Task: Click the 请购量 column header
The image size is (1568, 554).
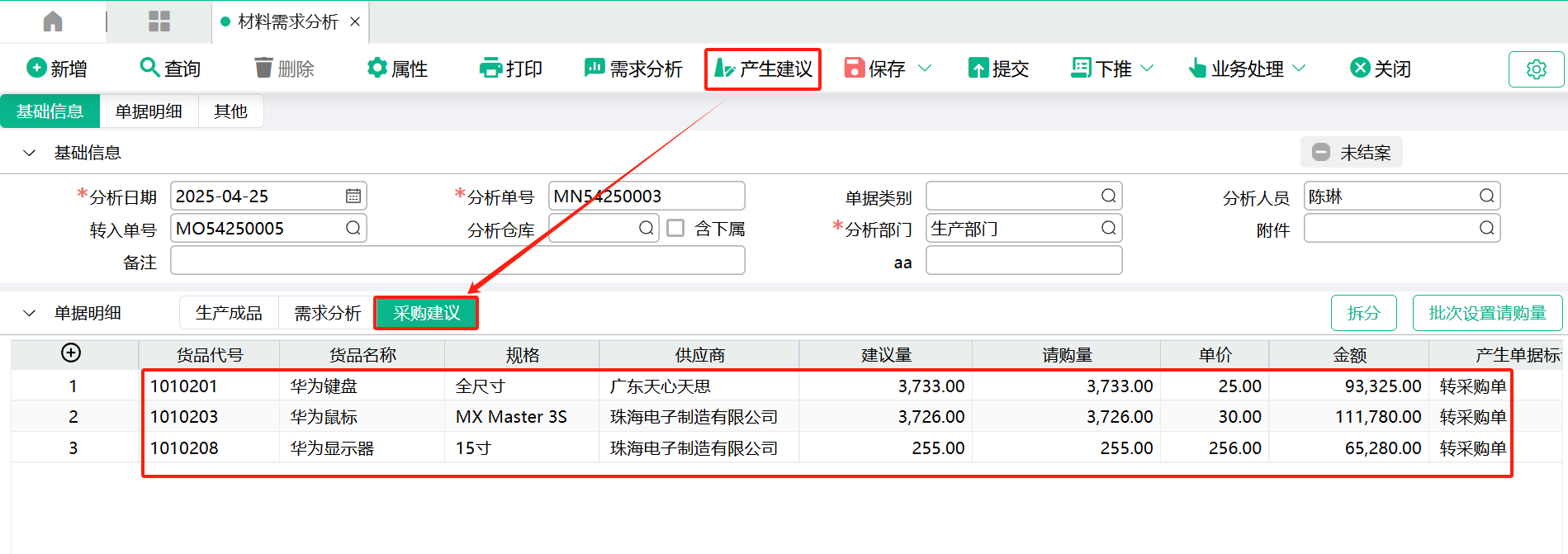Action: pos(1067,355)
